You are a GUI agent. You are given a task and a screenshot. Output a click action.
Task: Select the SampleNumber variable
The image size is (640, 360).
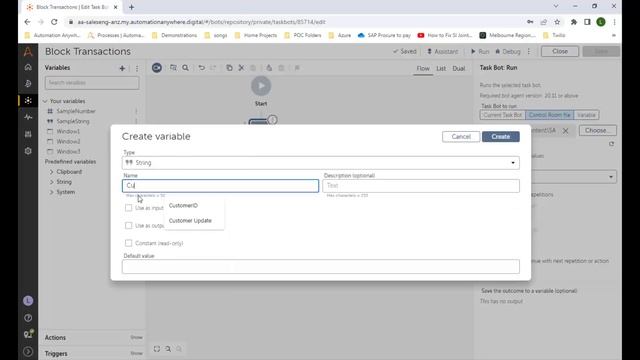click(76, 111)
